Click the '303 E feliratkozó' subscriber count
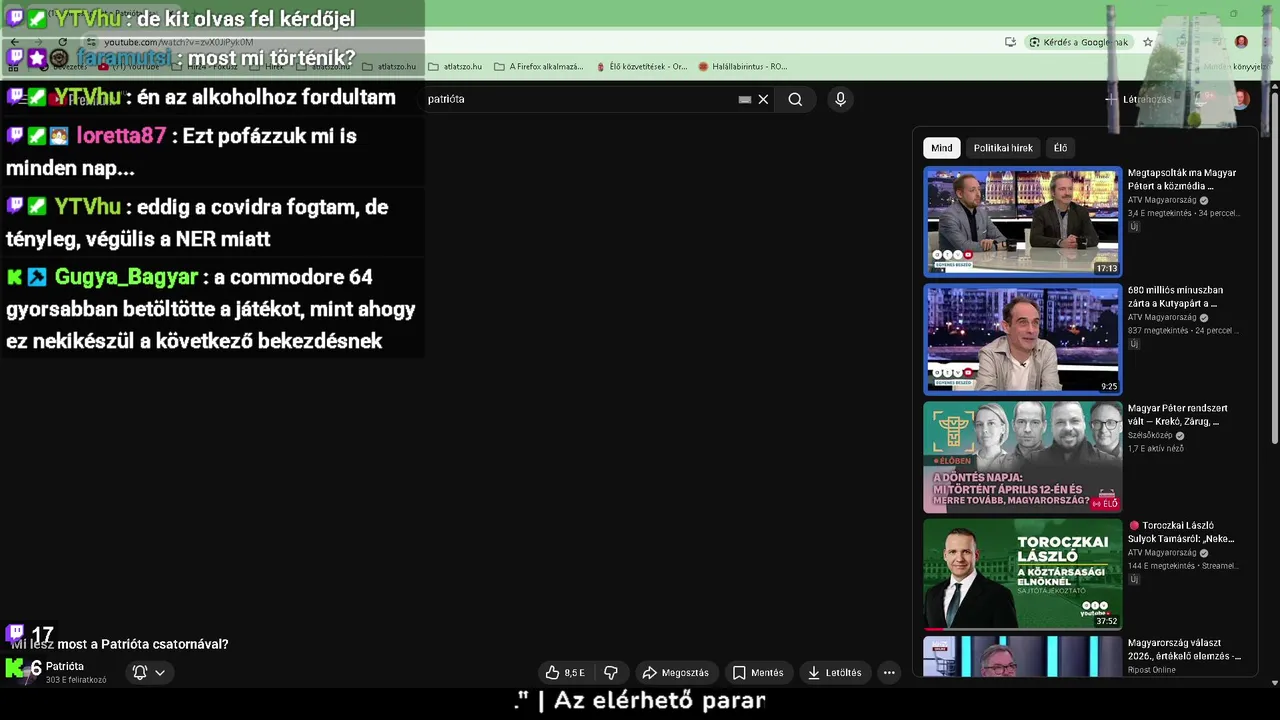 pos(76,680)
